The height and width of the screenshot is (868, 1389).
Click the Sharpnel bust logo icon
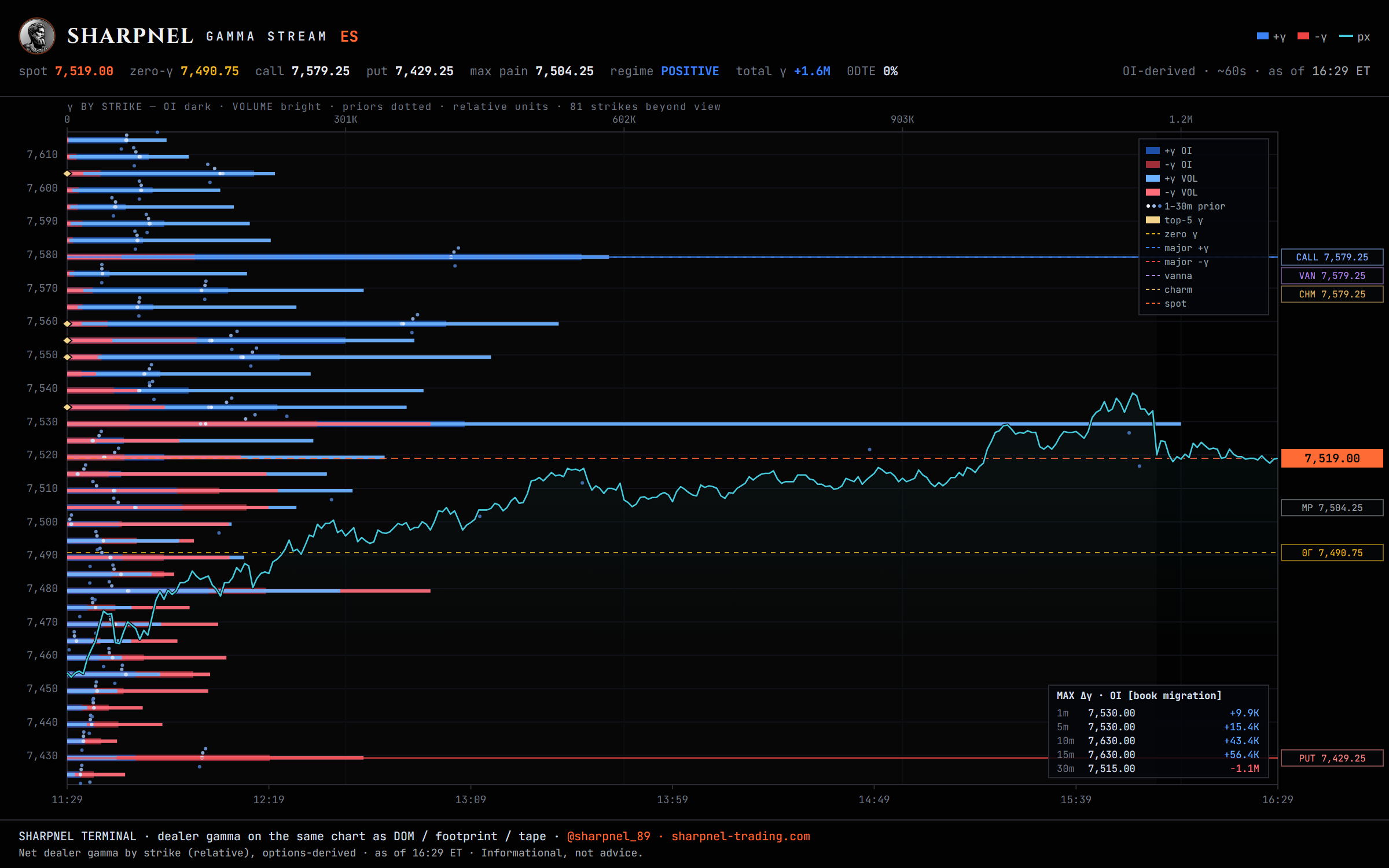click(x=37, y=36)
